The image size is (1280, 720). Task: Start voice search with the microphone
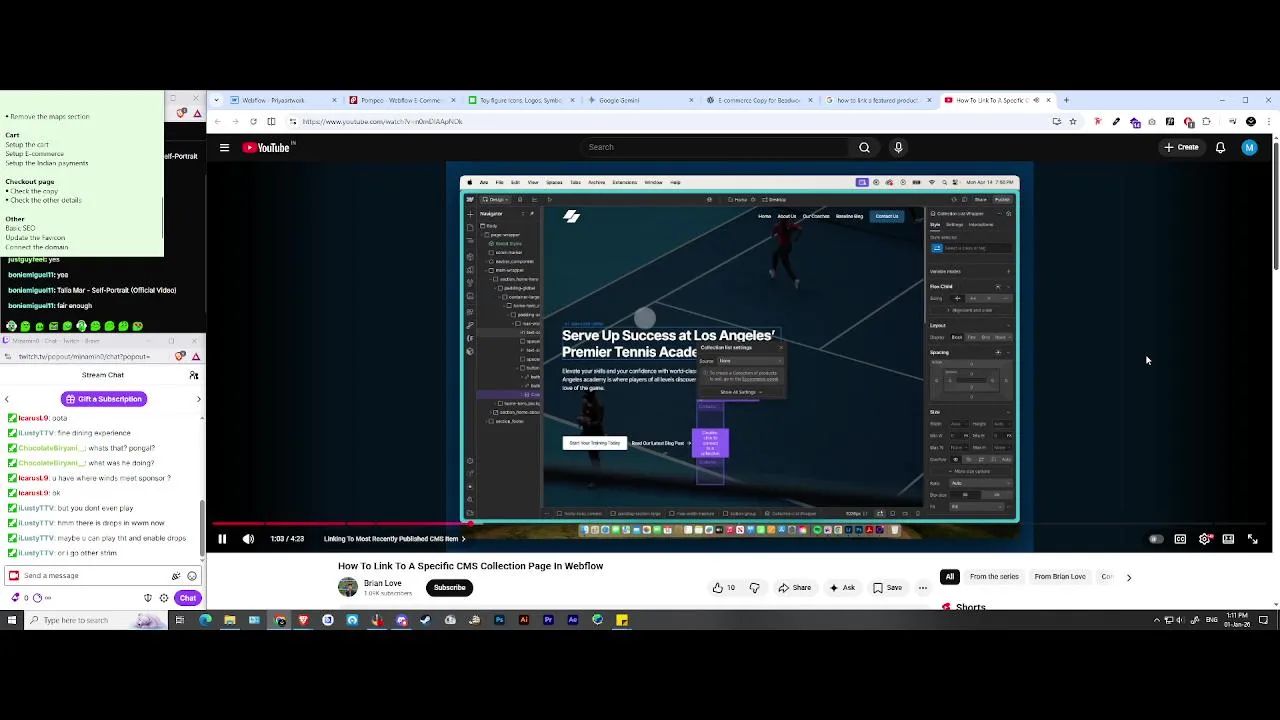click(898, 147)
